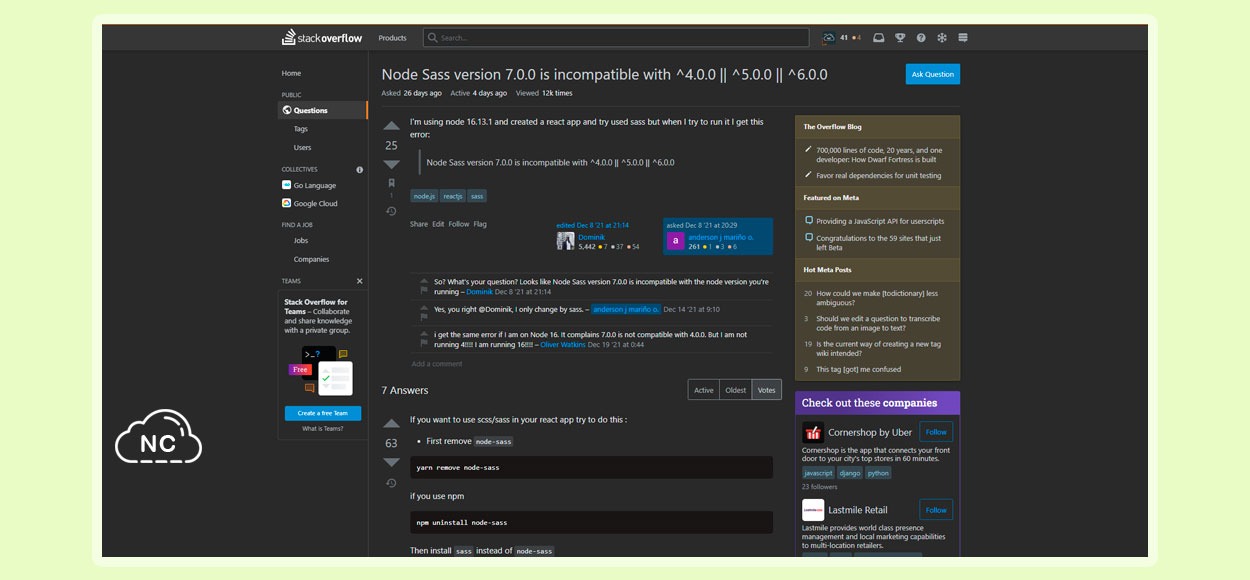The height and width of the screenshot is (580, 1250).
Task: Open user profile avatar with reputation 41
Action: pyautogui.click(x=828, y=38)
